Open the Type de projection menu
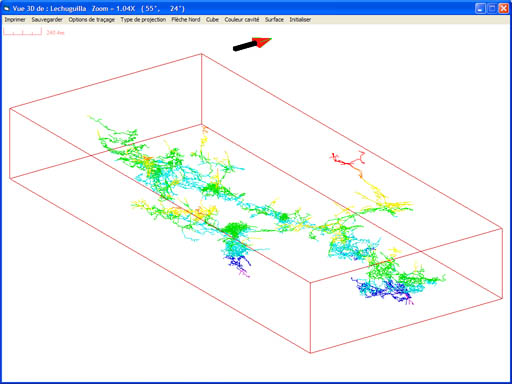Screen dimensions: 512x384 (143, 20)
